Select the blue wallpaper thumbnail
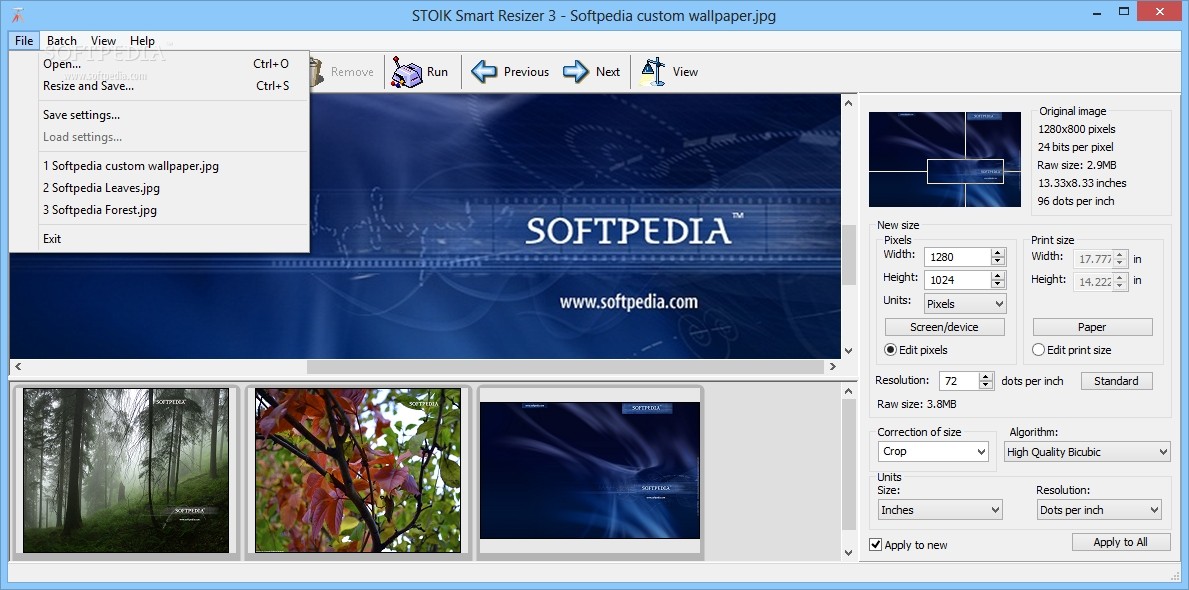 pos(590,471)
